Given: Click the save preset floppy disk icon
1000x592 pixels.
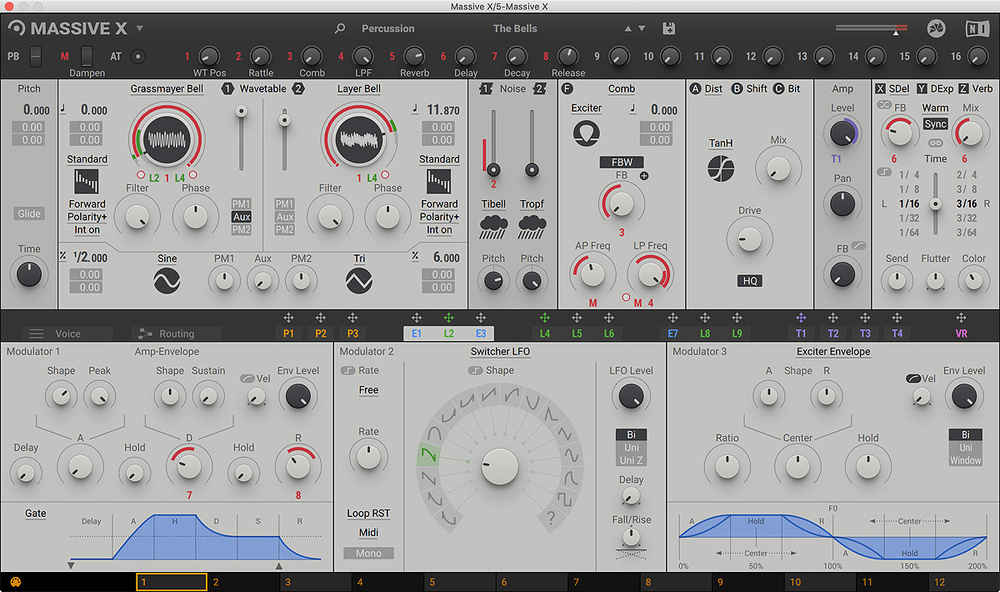Looking at the screenshot, I should click(x=668, y=28).
